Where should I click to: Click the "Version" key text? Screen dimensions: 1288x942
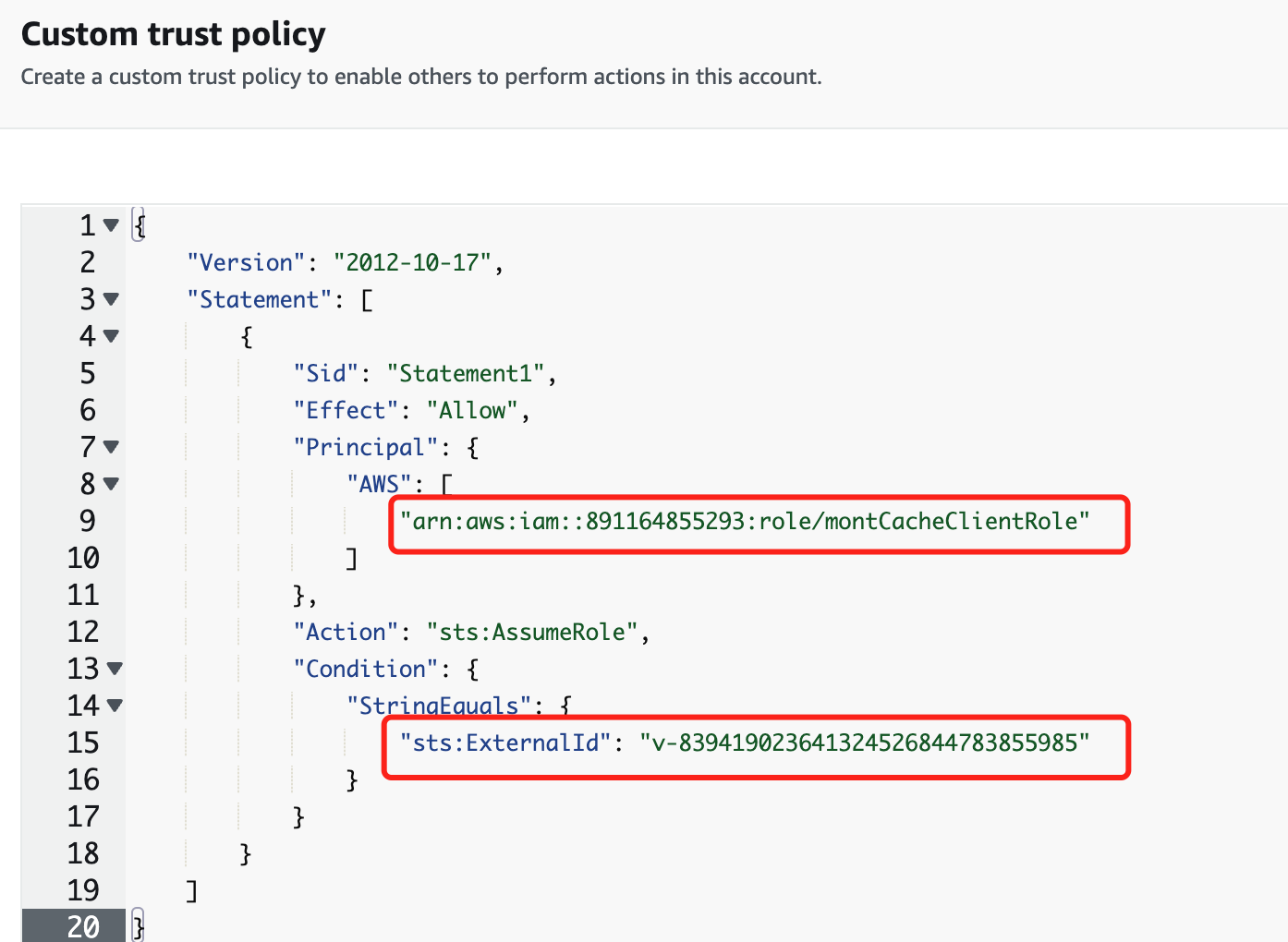[x=246, y=262]
